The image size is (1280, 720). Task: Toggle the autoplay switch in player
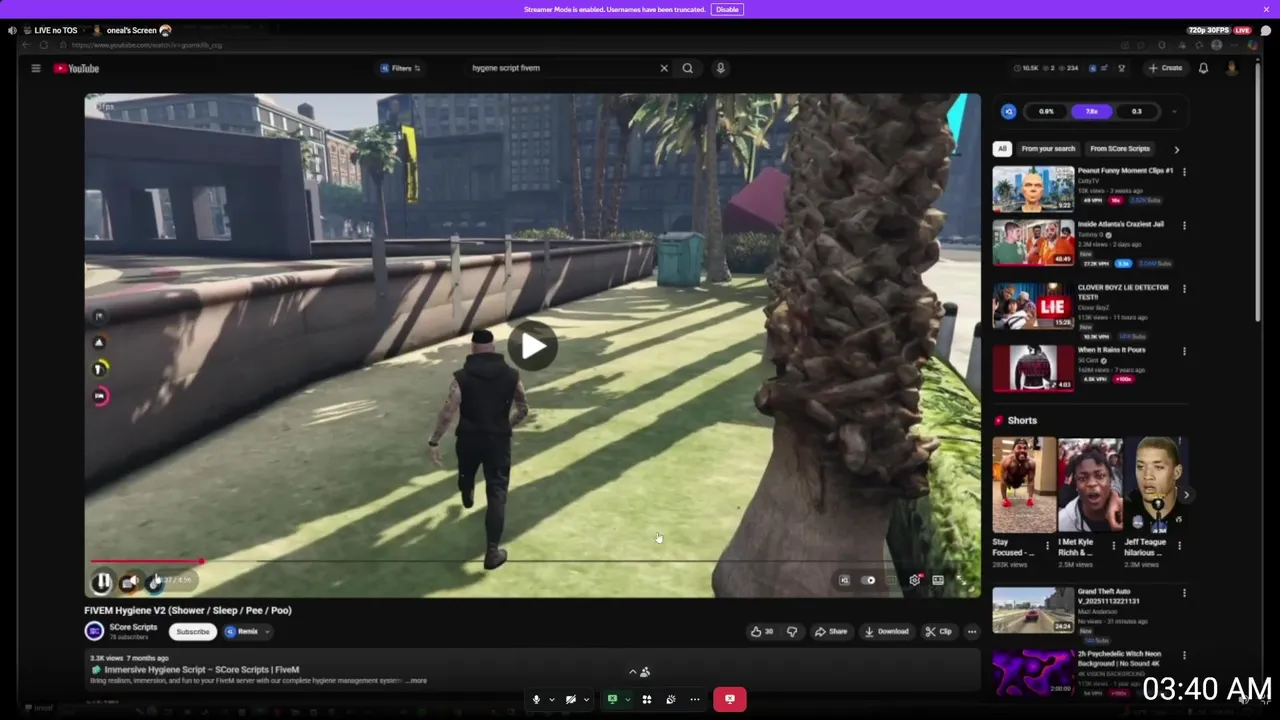click(x=870, y=580)
